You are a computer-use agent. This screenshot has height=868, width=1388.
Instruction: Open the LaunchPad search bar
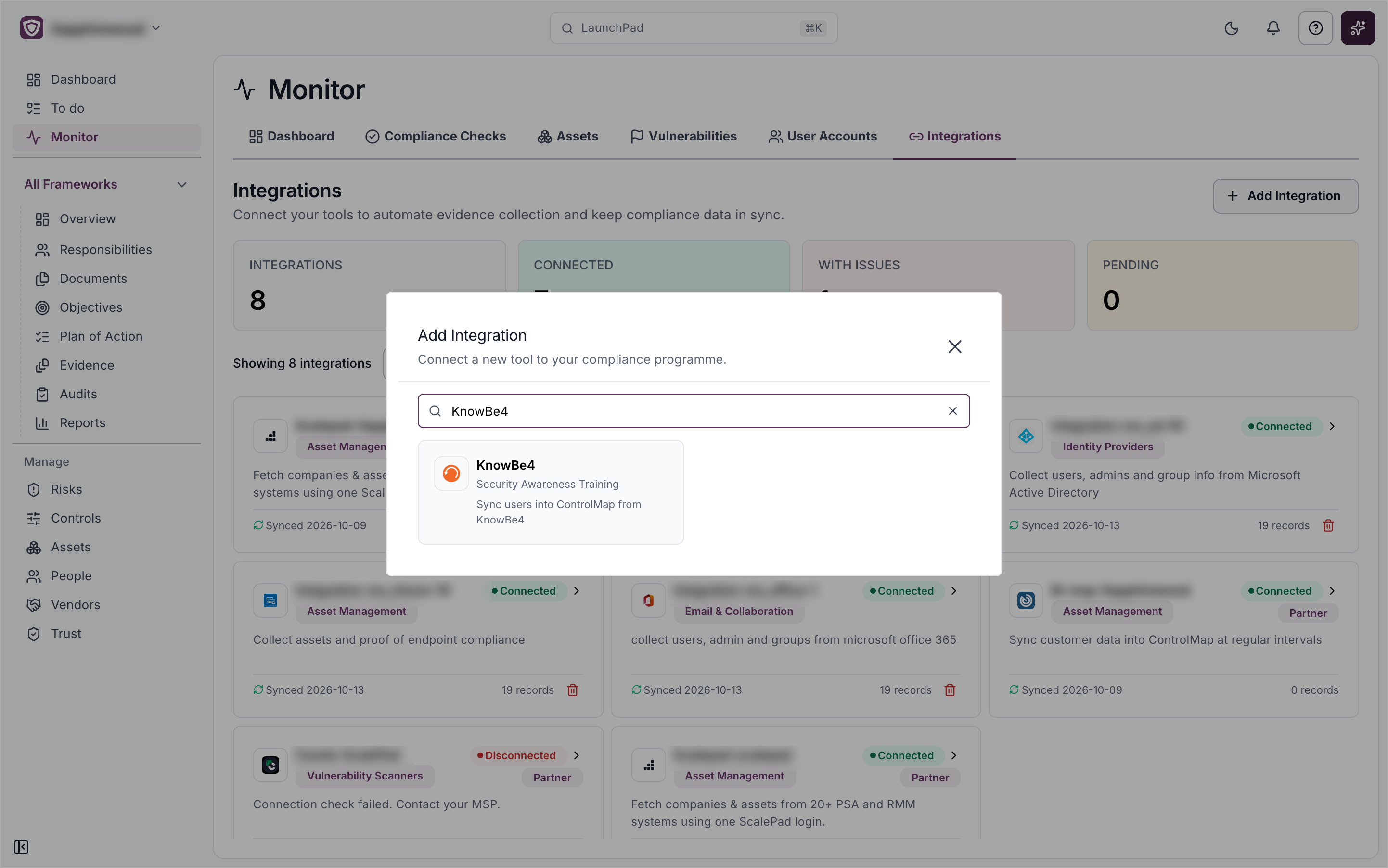pos(694,28)
